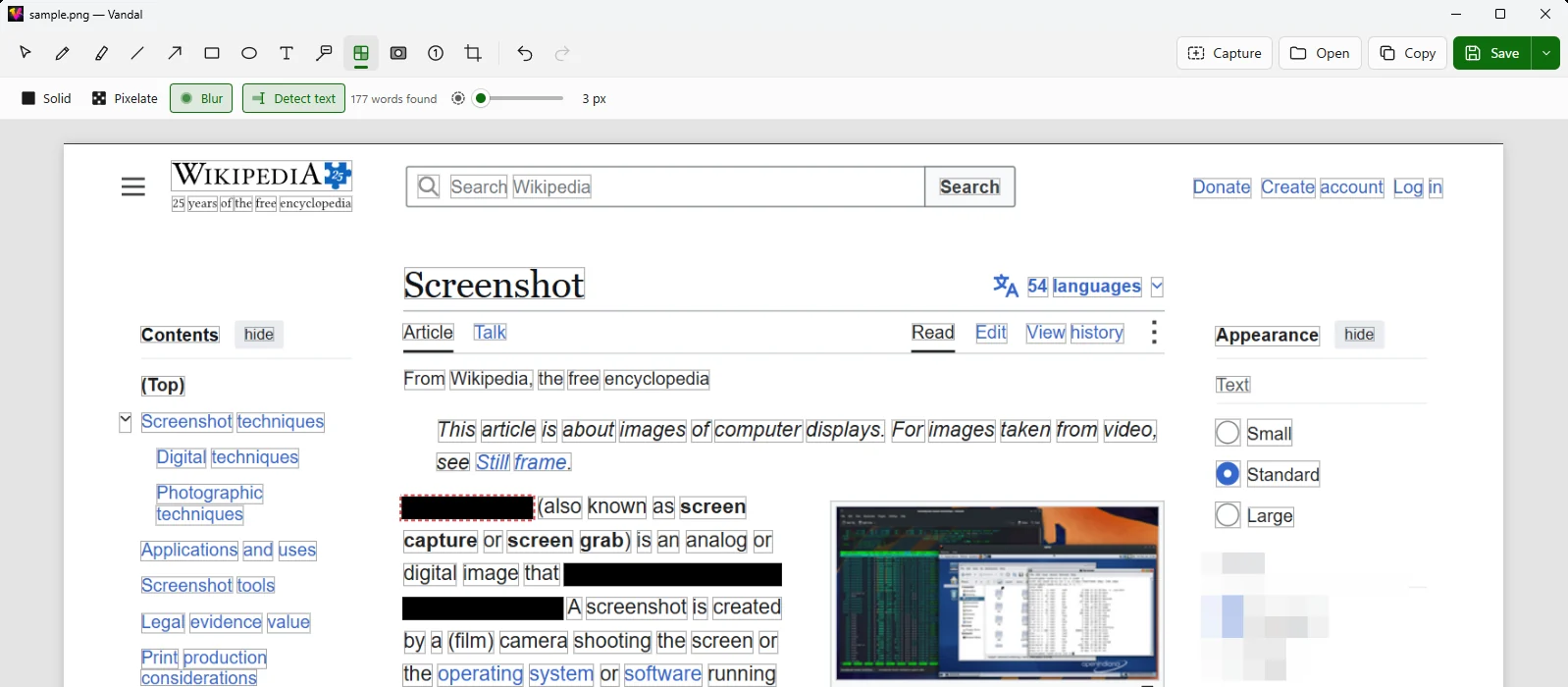1568x687 pixels.
Task: Click the hamburger menu in the captured page
Action: [133, 186]
